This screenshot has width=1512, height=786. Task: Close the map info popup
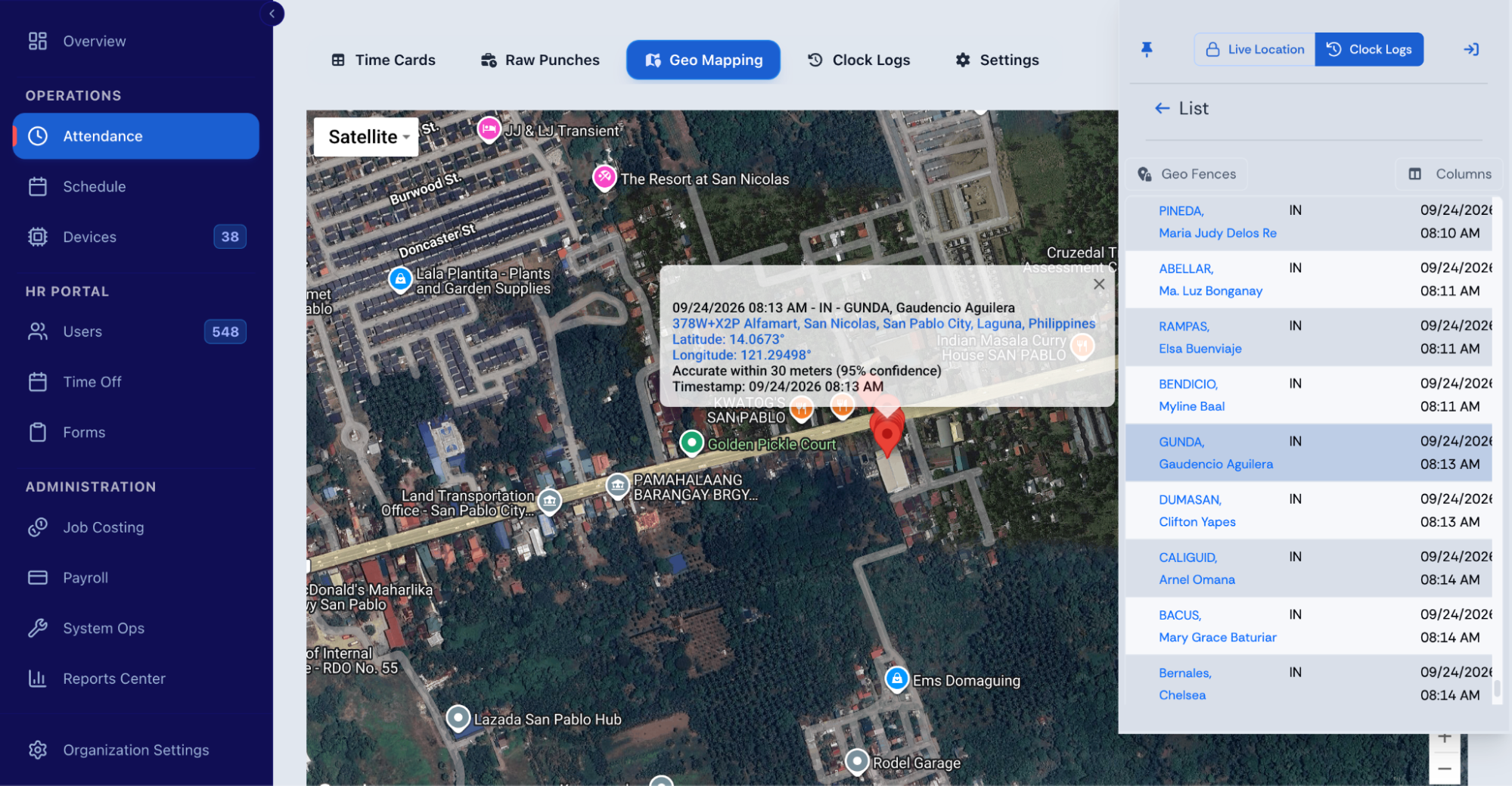[1099, 284]
